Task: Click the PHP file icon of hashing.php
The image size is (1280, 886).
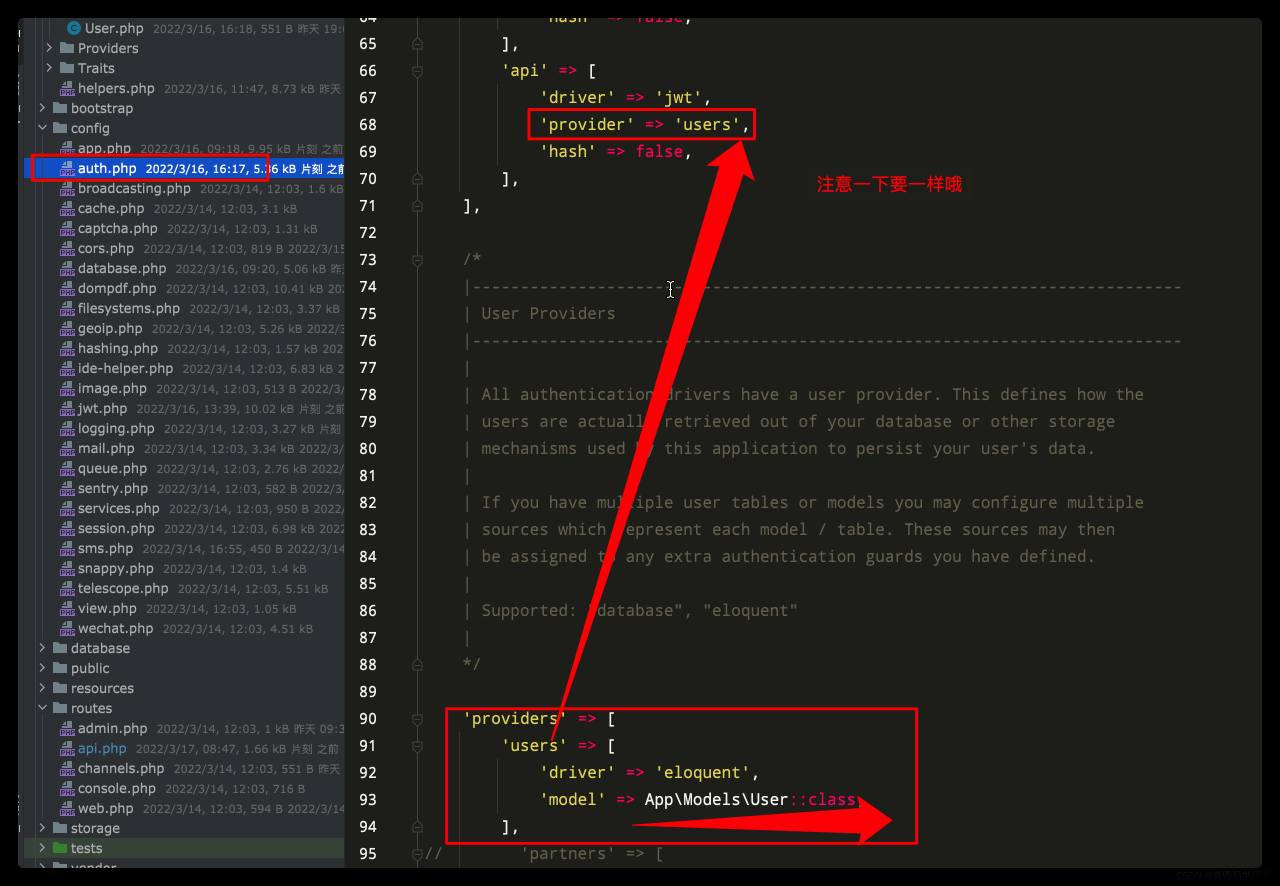Action: click(x=67, y=349)
